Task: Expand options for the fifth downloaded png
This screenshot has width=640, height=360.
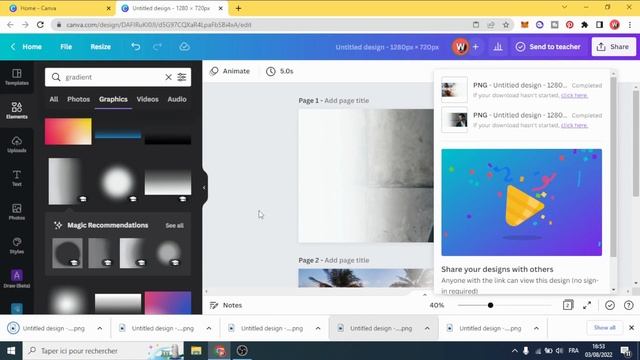Action: click(x=536, y=328)
